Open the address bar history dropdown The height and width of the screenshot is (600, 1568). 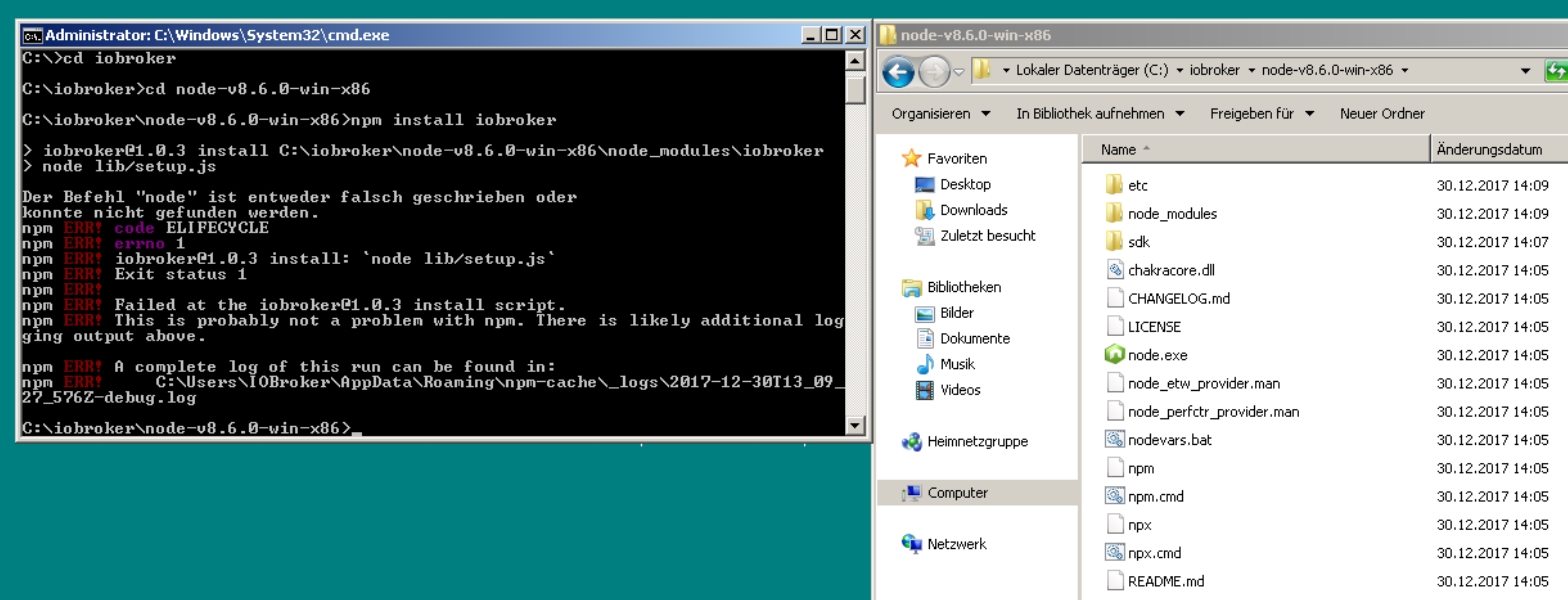[1525, 71]
